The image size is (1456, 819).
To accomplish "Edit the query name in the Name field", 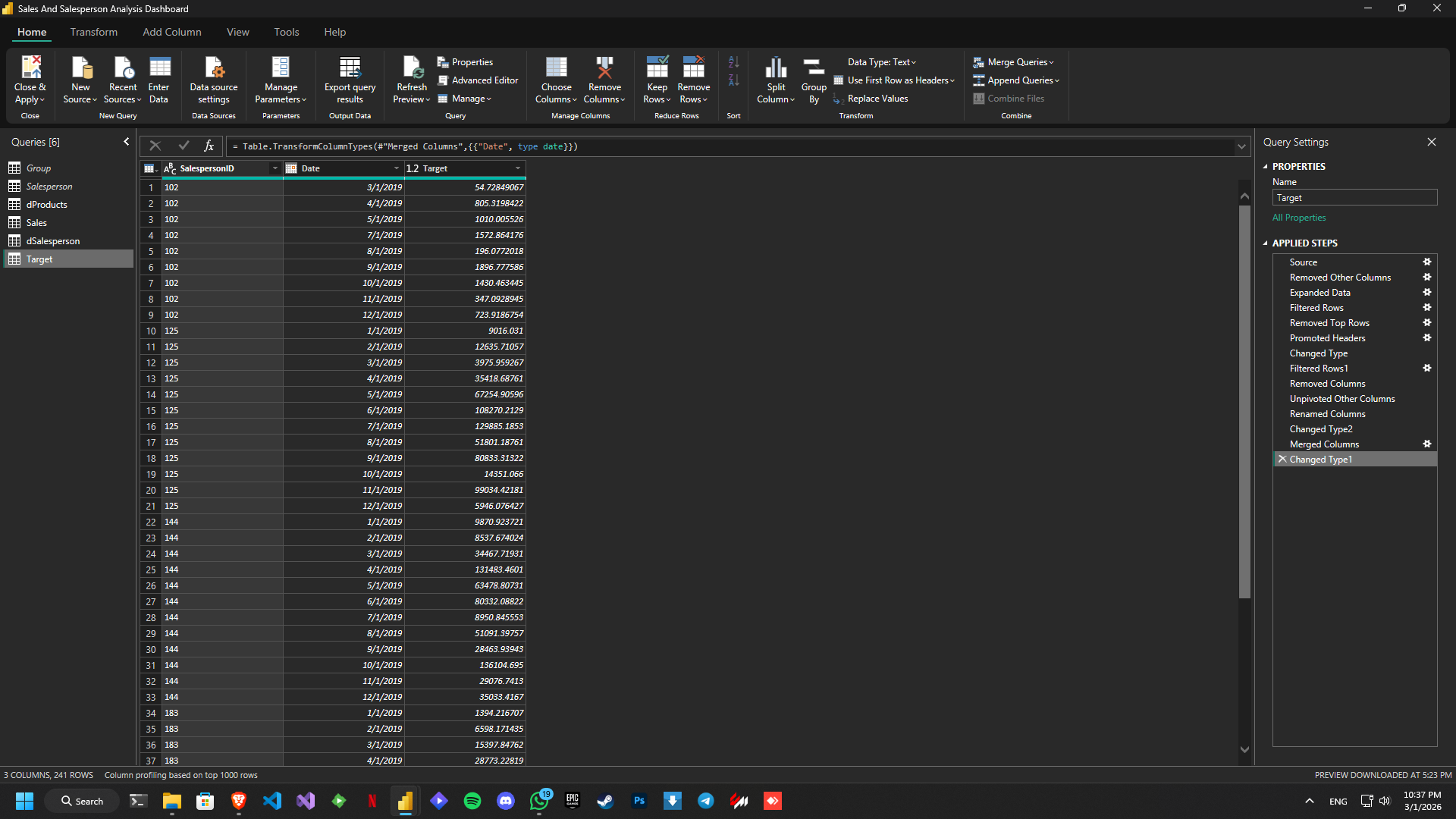I will (x=1354, y=197).
